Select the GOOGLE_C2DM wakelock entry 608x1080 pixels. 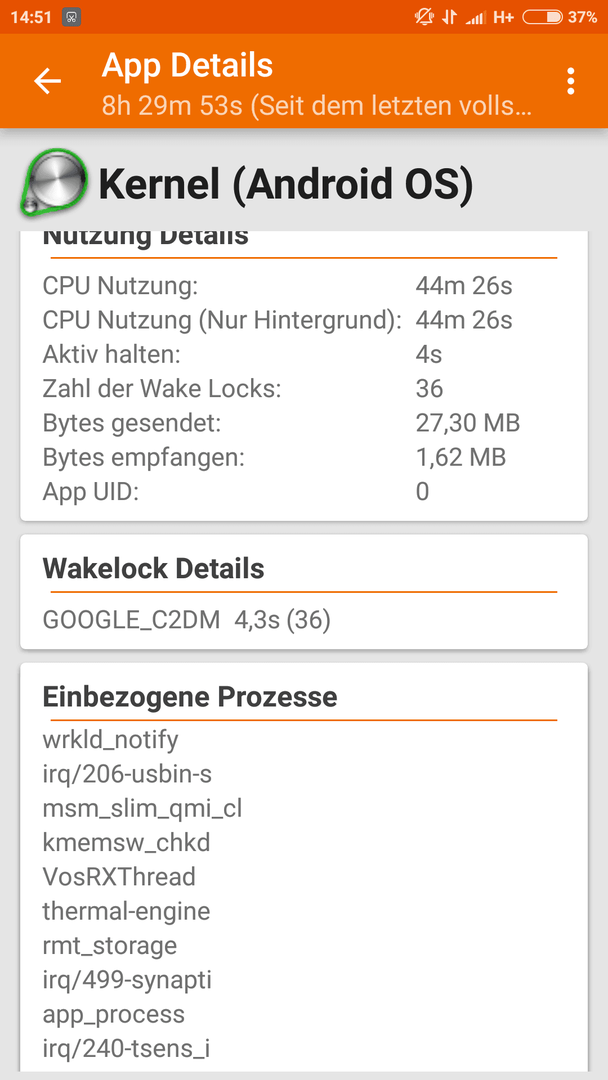tap(187, 621)
